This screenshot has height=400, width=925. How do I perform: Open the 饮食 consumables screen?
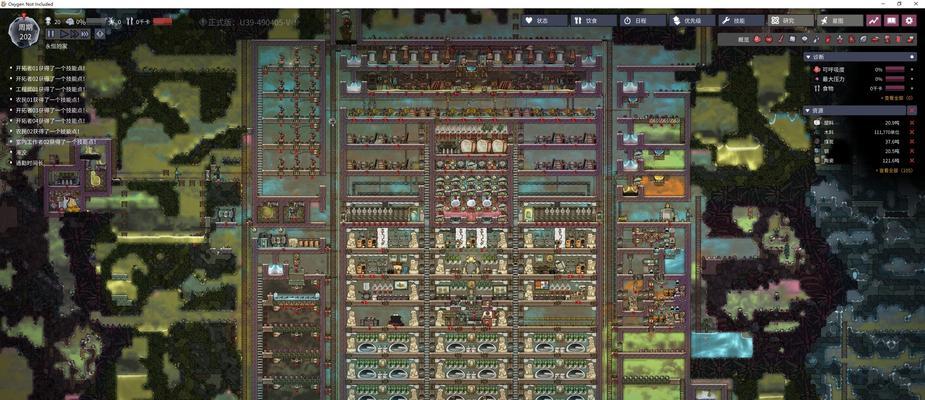(x=593, y=20)
